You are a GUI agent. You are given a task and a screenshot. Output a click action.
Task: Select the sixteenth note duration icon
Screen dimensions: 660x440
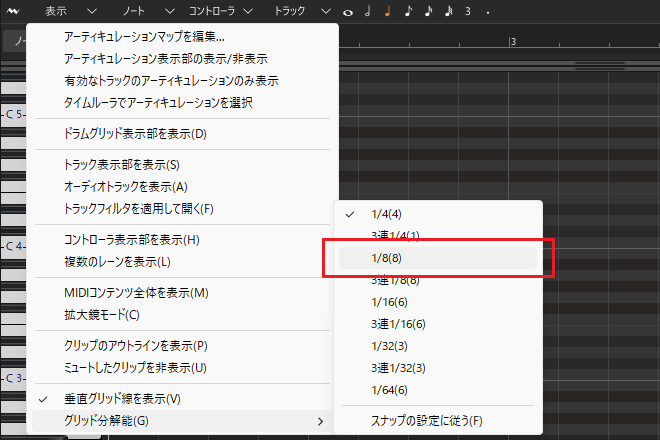(x=428, y=12)
